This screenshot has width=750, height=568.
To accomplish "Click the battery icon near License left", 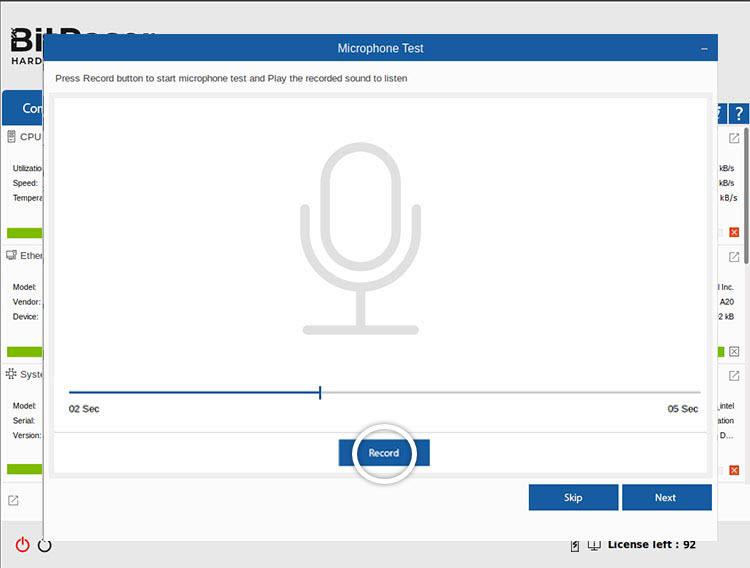I will [x=575, y=545].
